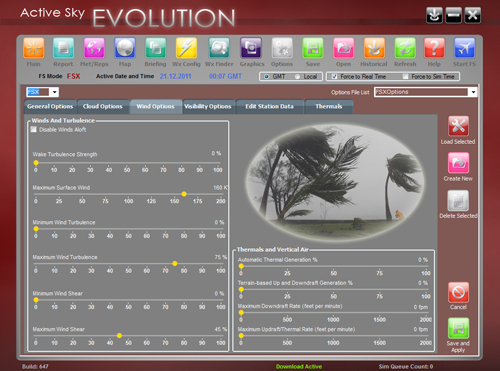The image size is (500, 371).
Task: Click the Maximum Updraft/Thermal Rate slider handle
Action: [241, 335]
